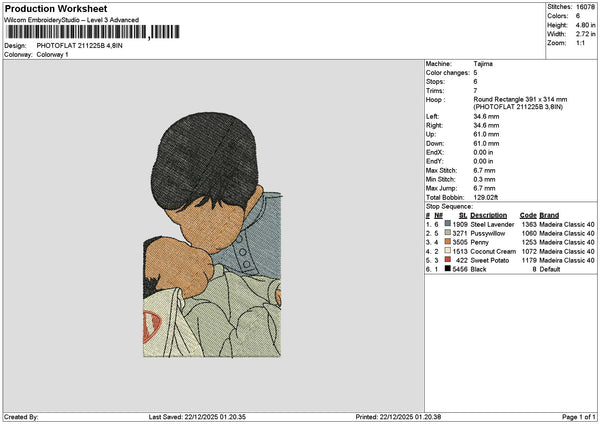Select the 'Code' column header
Viewport: 600px width, 424px height.
[x=528, y=215]
